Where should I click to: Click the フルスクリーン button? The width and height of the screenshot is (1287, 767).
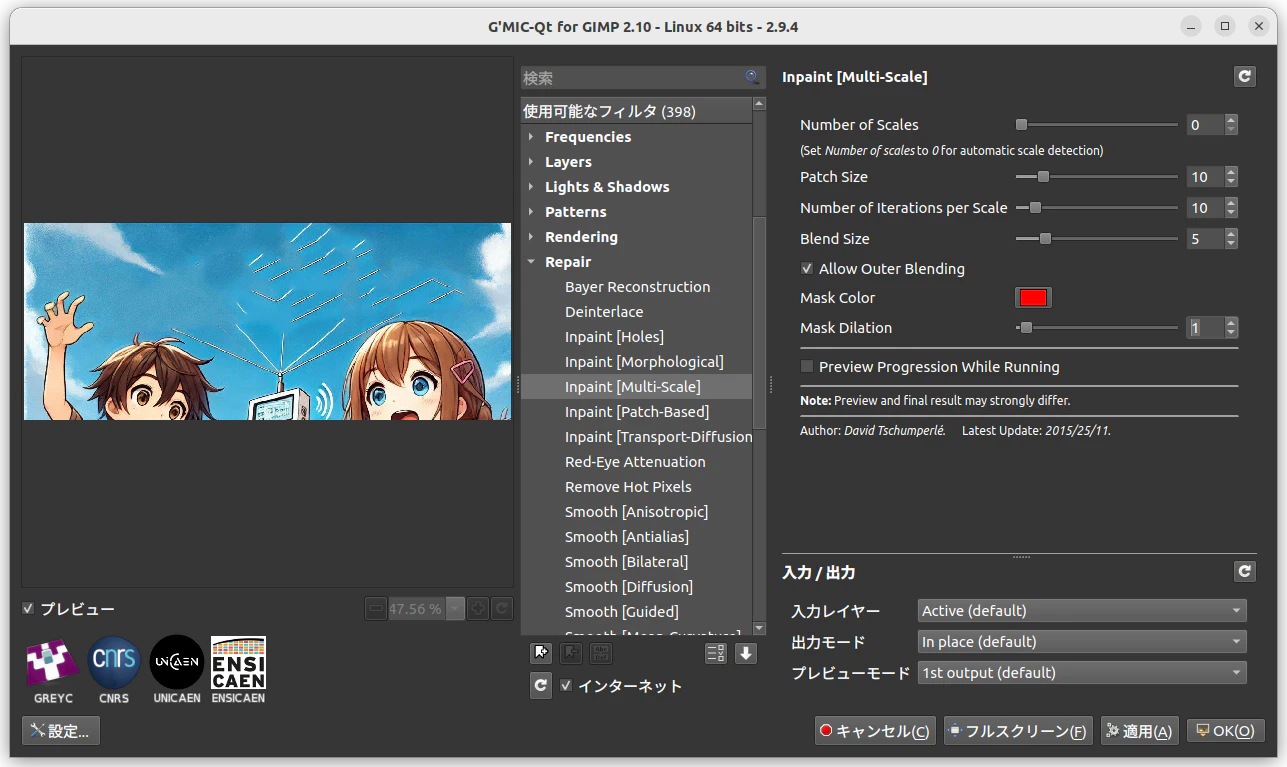1018,731
